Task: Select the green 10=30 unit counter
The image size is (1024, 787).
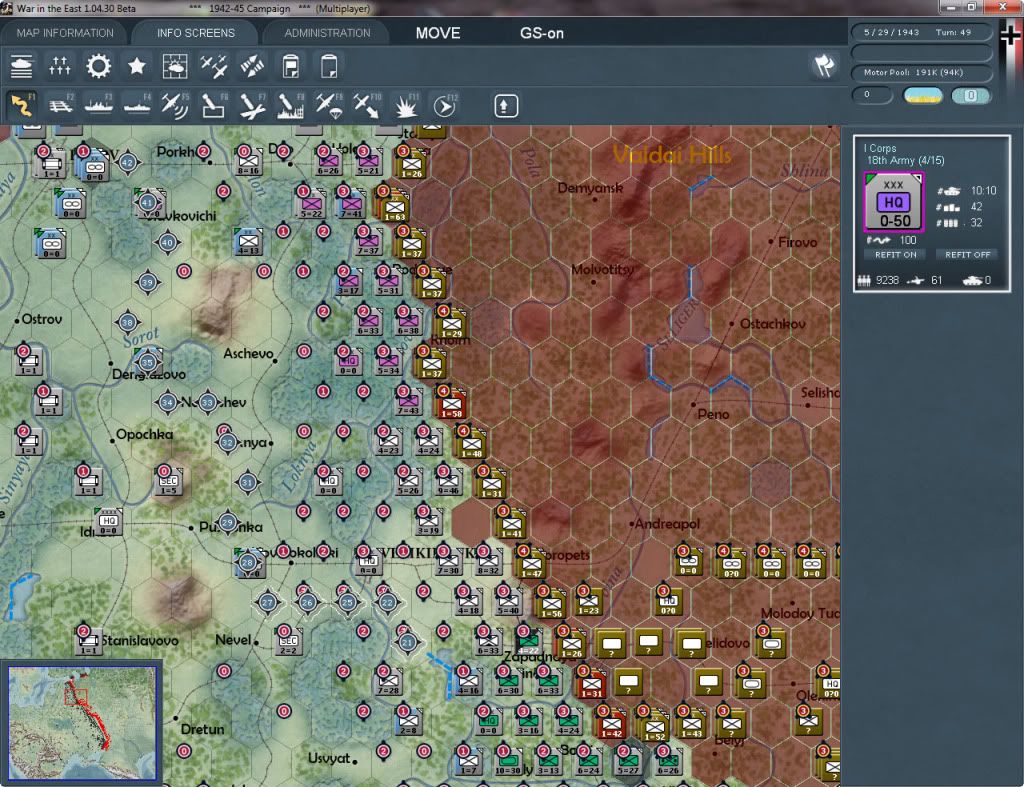Action: (x=507, y=762)
